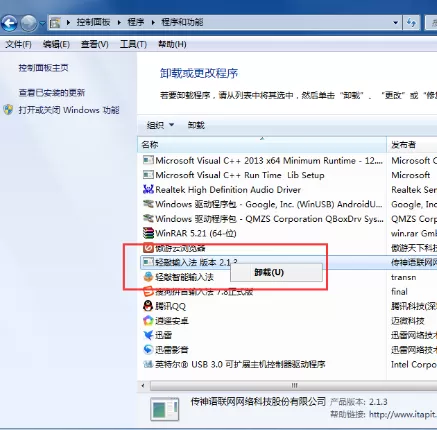
Task: Sort list by 名称 column header
Action: [262, 144]
